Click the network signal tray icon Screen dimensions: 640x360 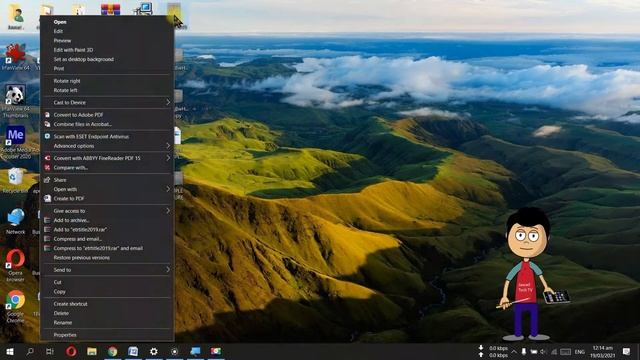pyautogui.click(x=554, y=351)
